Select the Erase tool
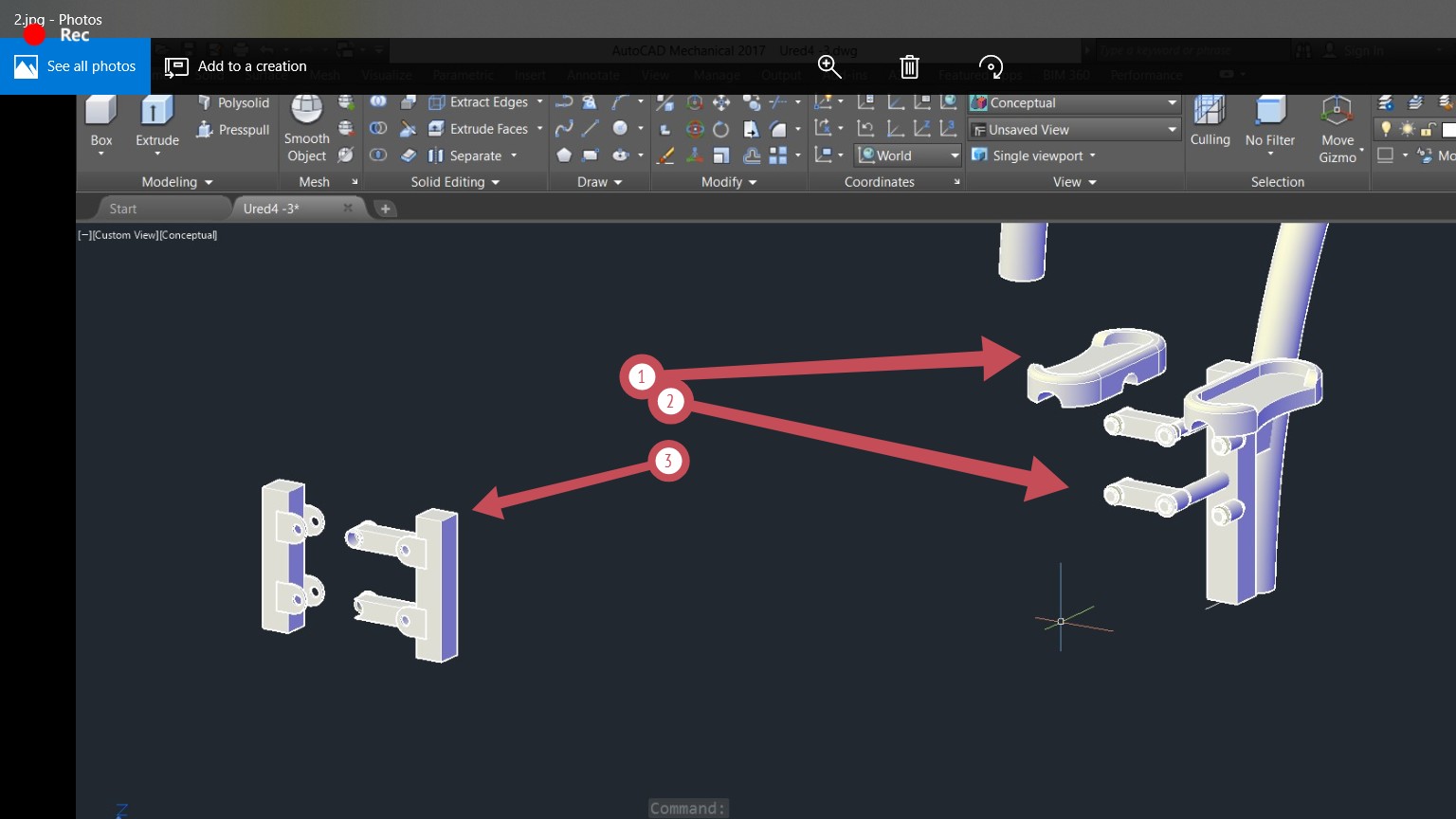 point(665,155)
